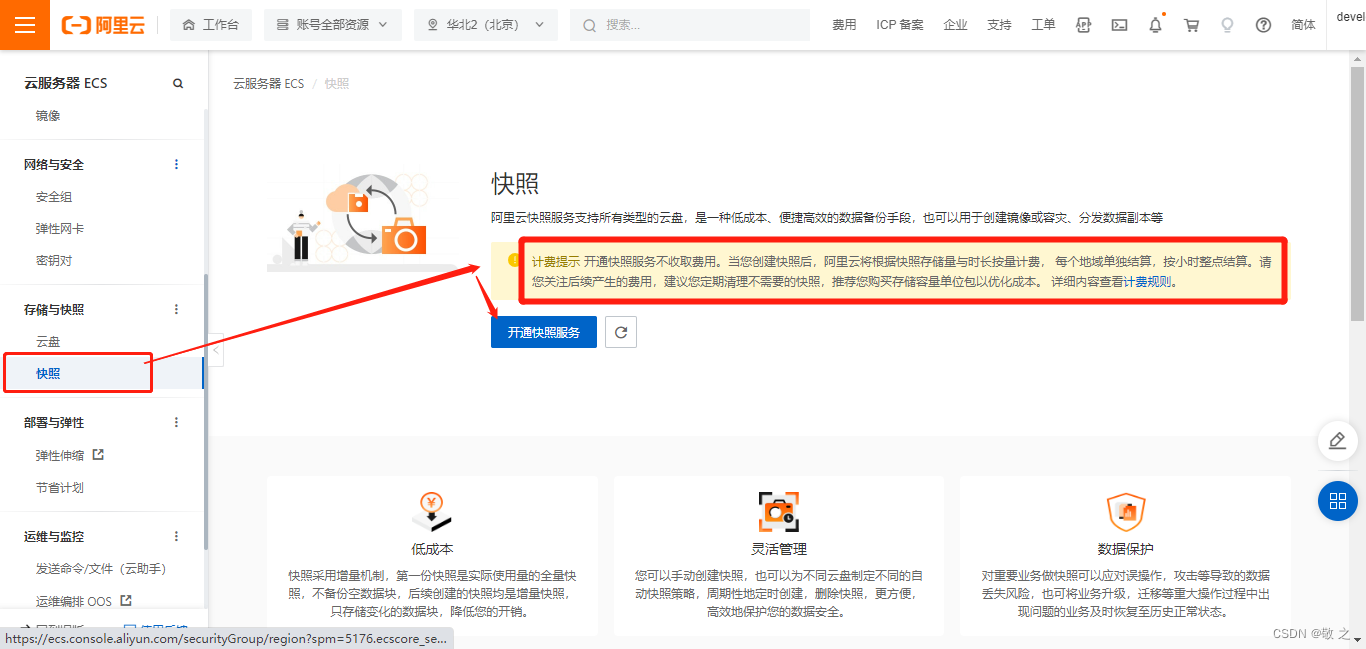Click the 云服务器 ECS sidebar title
1366x649 pixels.
(x=65, y=83)
